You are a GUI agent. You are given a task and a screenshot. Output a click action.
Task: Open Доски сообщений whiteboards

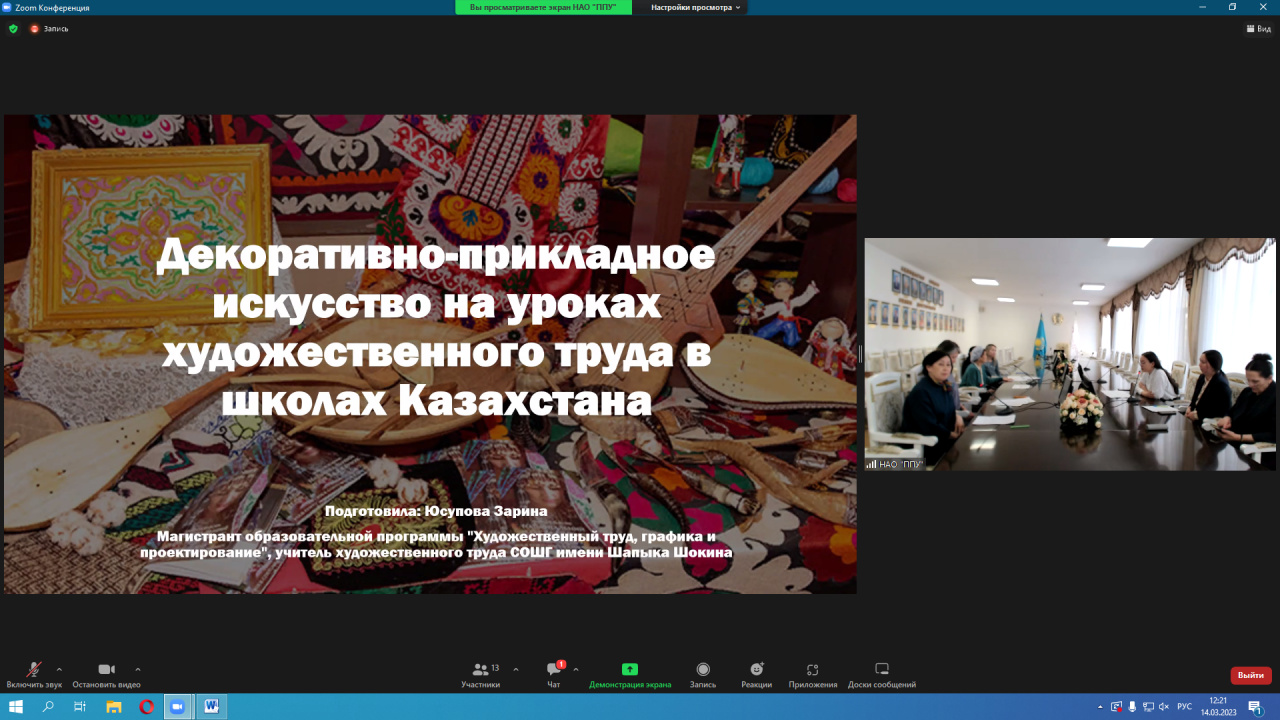click(x=882, y=671)
